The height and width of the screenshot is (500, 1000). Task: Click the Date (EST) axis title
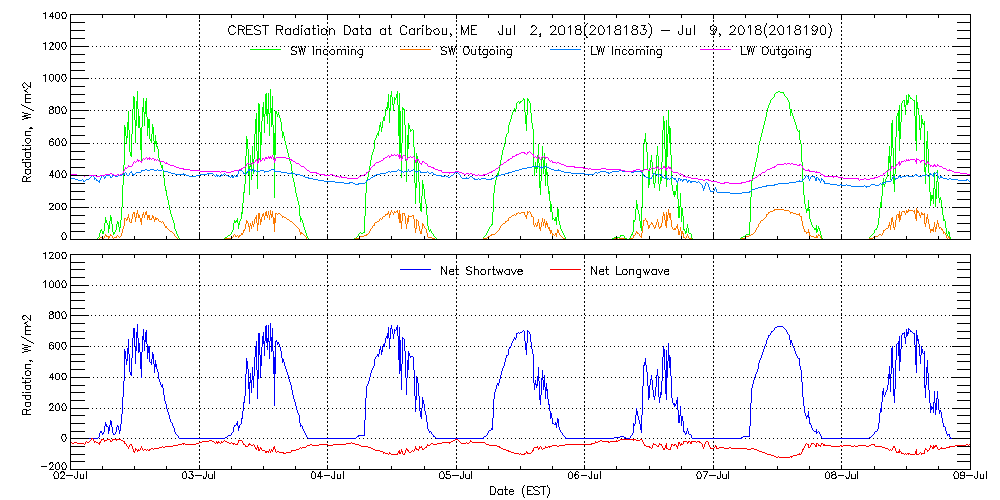(521, 491)
